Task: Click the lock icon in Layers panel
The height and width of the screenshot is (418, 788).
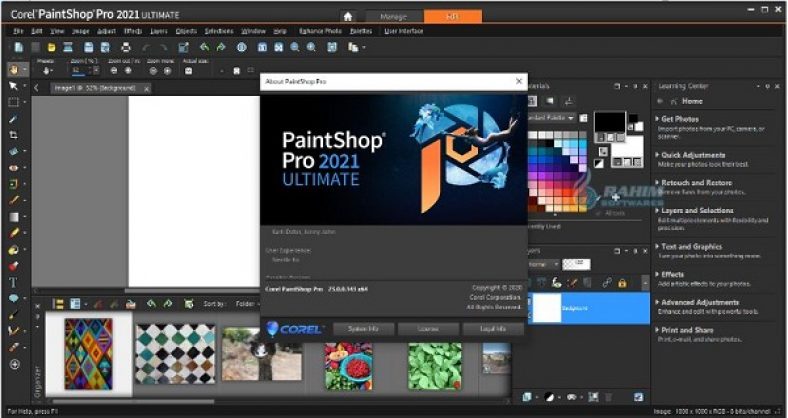Action: pyautogui.click(x=622, y=283)
